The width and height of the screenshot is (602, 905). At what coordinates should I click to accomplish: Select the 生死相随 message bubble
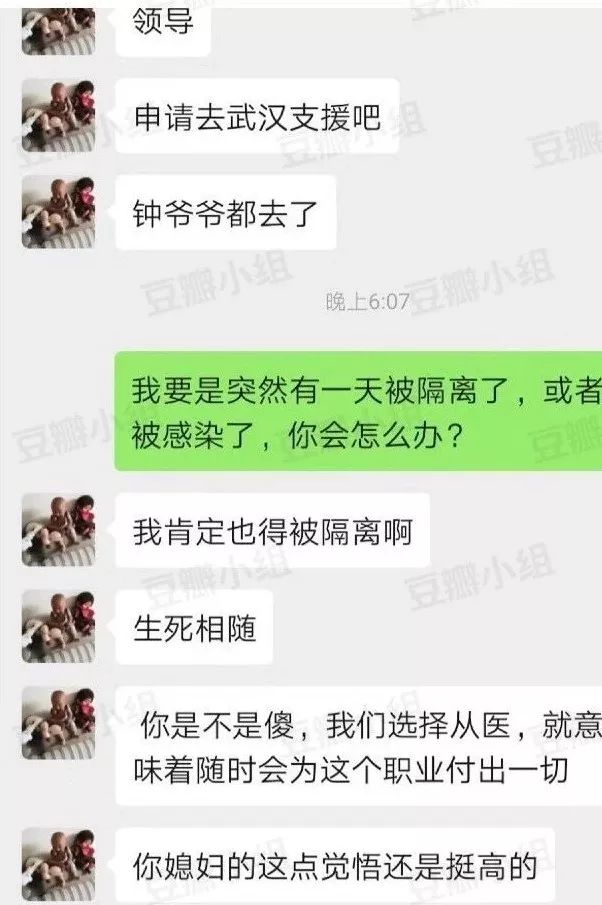pyautogui.click(x=194, y=627)
